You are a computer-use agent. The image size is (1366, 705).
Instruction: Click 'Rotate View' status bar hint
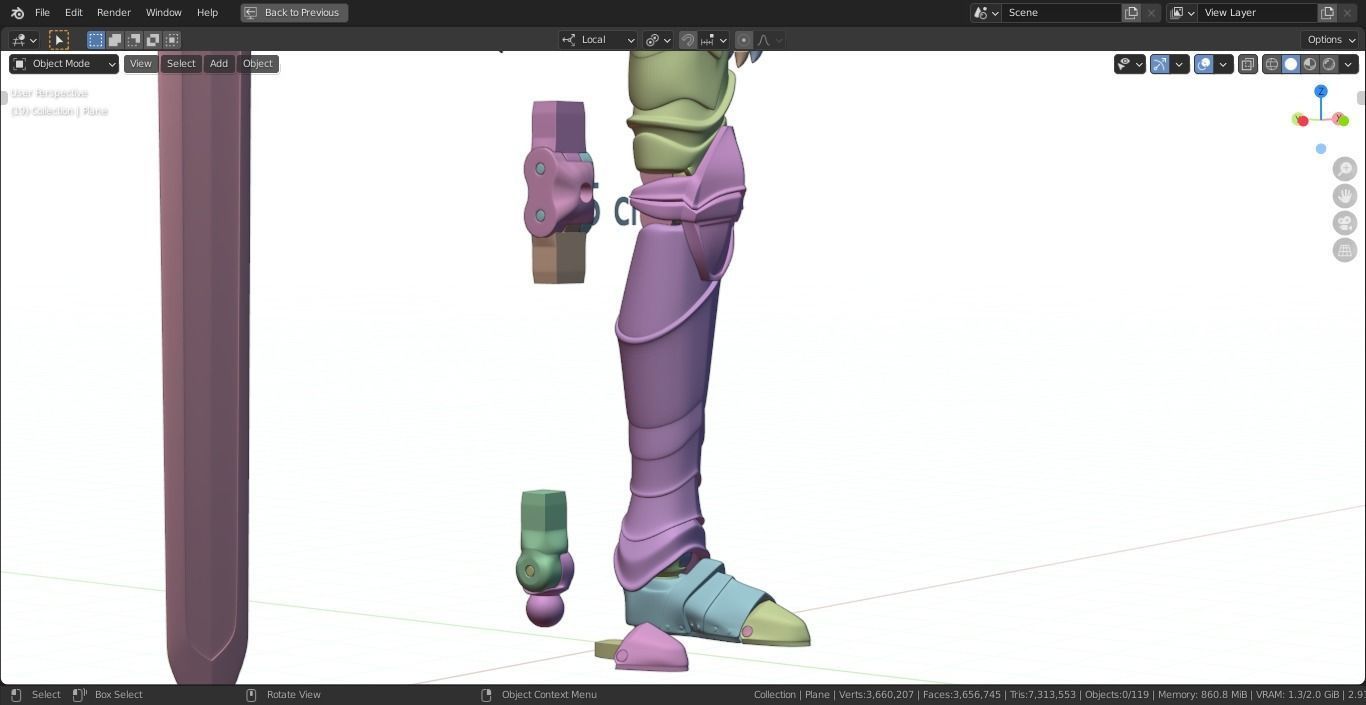click(293, 695)
